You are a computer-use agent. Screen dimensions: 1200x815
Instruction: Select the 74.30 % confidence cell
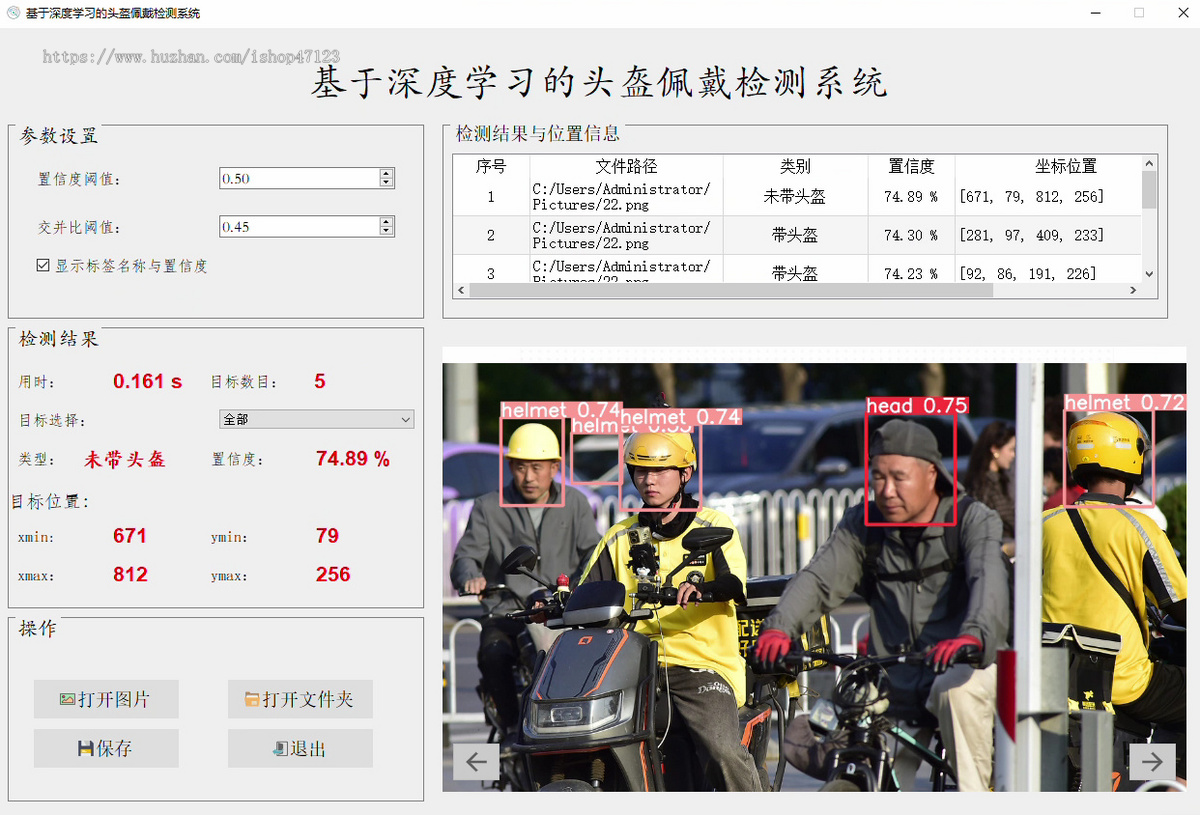pyautogui.click(x=911, y=236)
